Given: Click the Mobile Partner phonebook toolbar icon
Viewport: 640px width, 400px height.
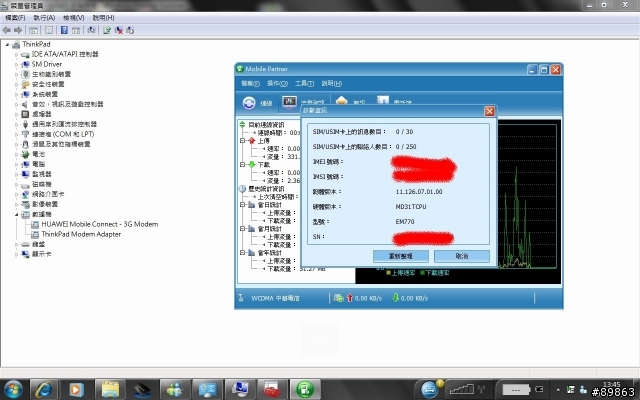Looking at the screenshot, I should (383, 100).
